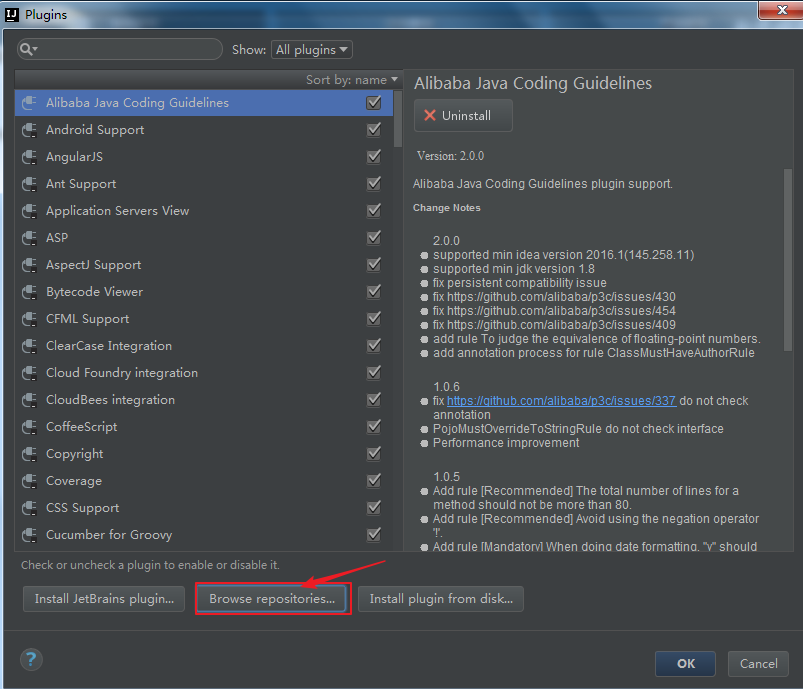Click the magnifier icon in the search field
Screen dimensions: 803x689
tap(28, 48)
